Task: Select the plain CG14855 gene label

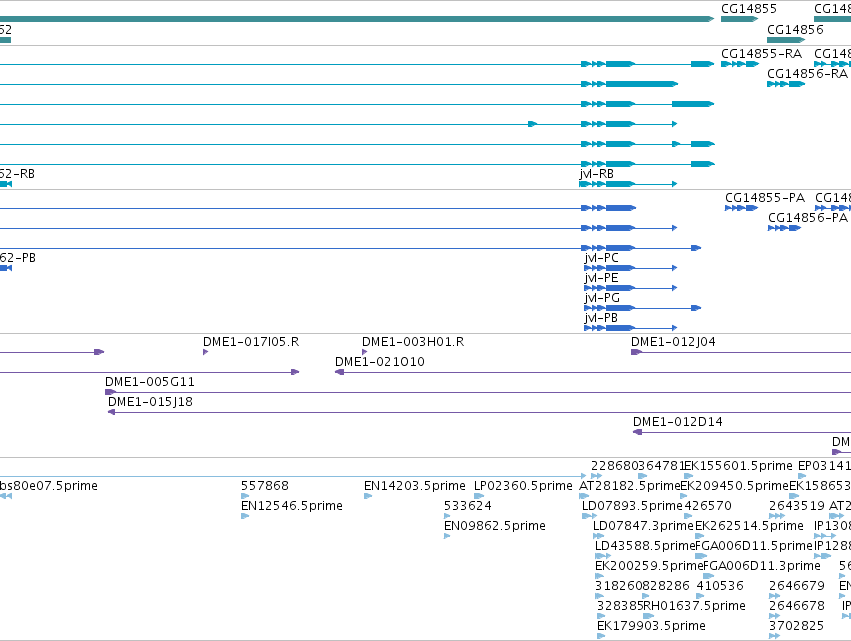Action: tap(748, 9)
